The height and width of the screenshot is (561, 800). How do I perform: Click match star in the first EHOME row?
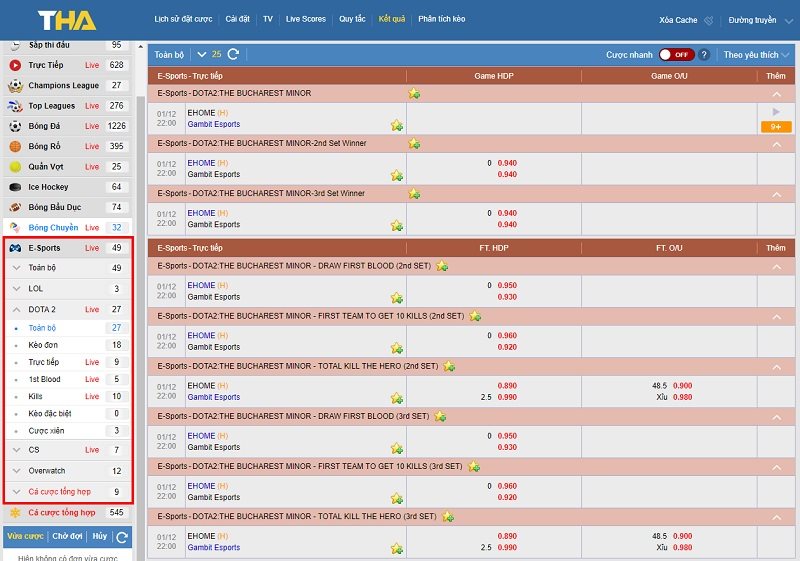[x=397, y=125]
